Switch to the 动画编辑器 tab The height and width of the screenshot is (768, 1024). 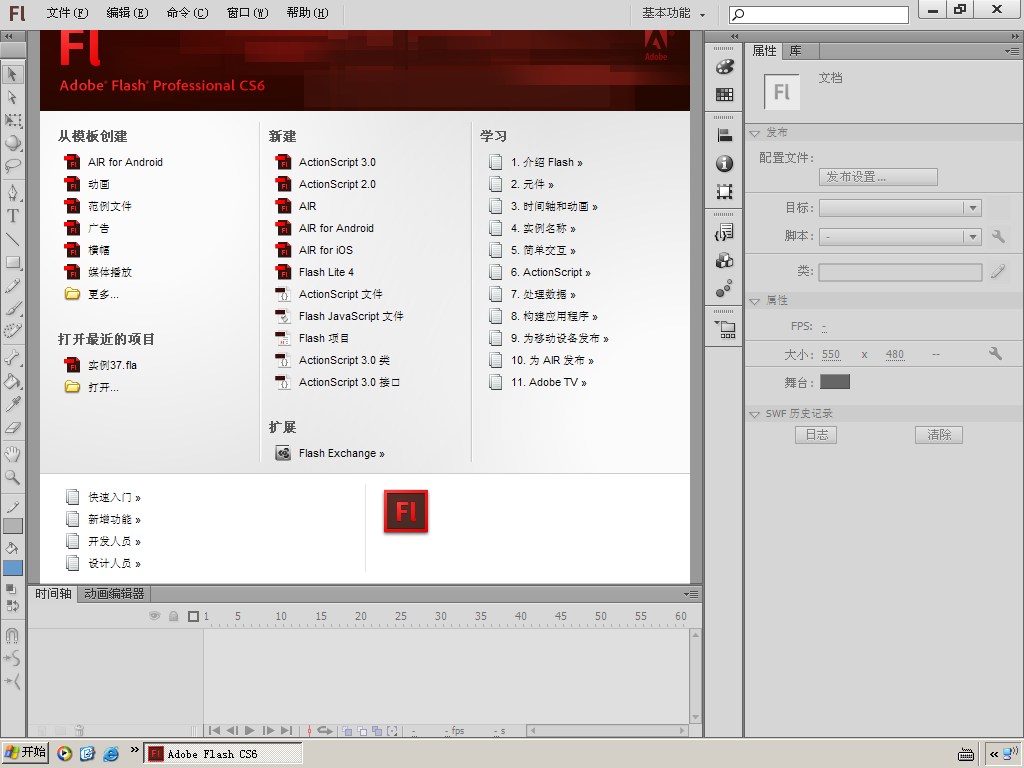pos(114,594)
